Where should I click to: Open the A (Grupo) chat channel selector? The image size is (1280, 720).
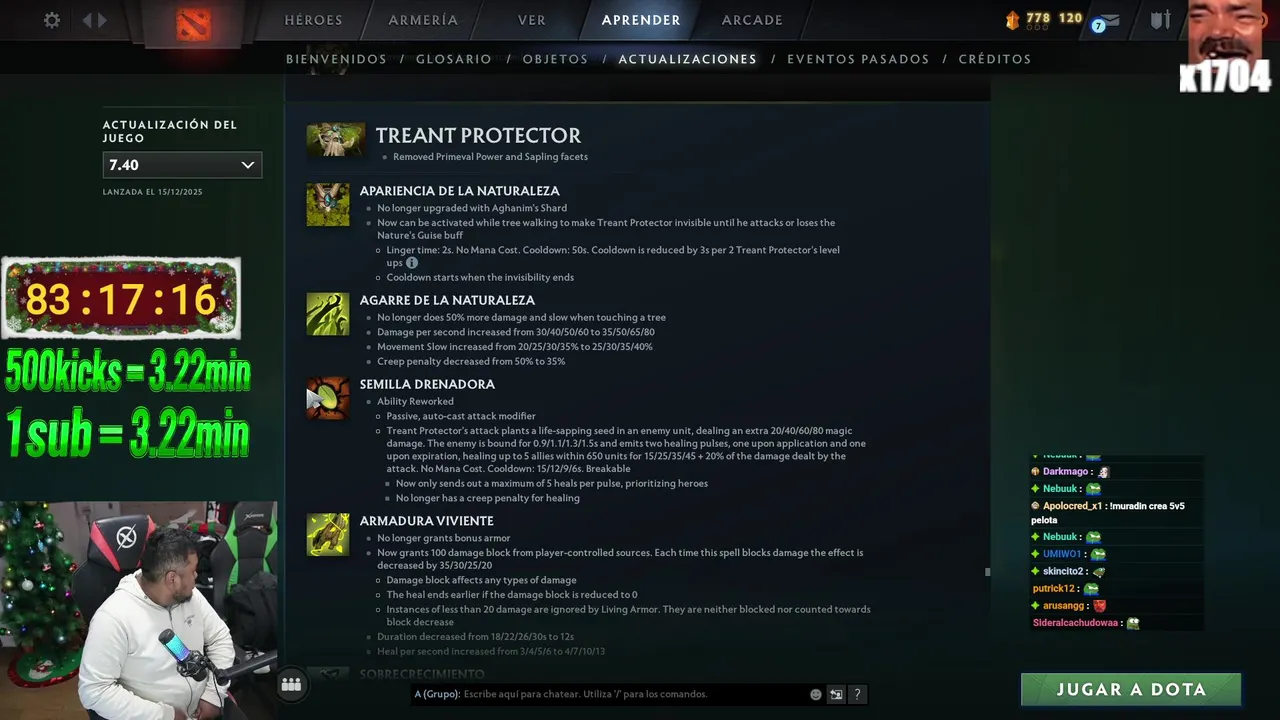[437, 694]
